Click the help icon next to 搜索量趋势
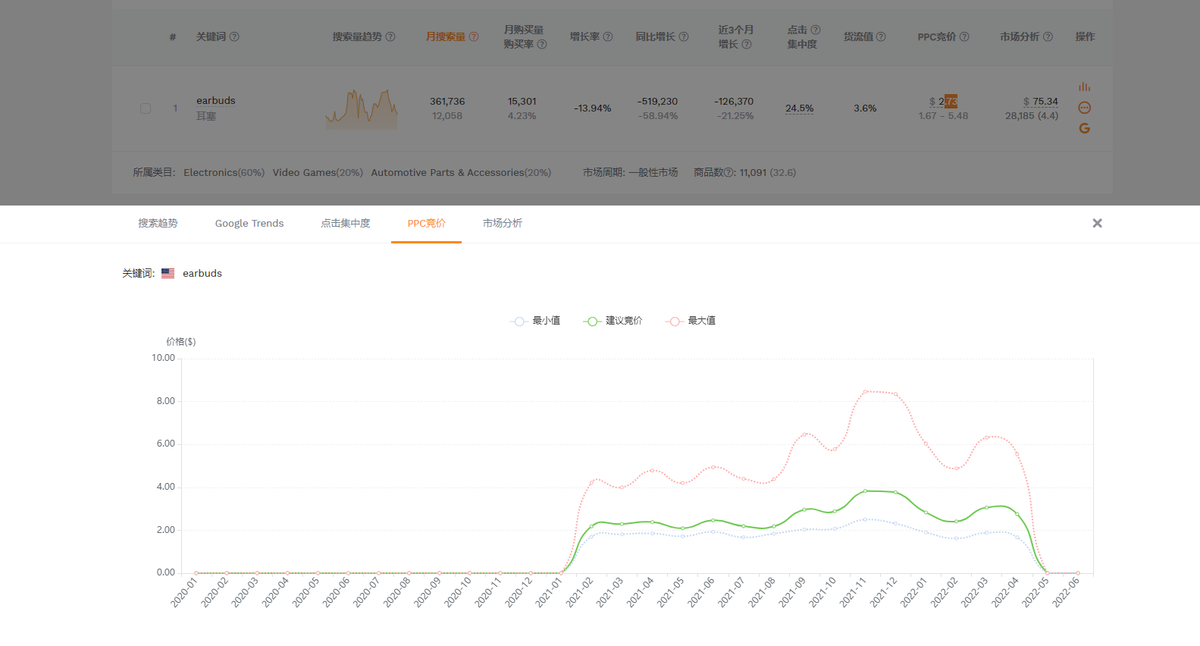Viewport: 1200px width, 646px height. (390, 37)
